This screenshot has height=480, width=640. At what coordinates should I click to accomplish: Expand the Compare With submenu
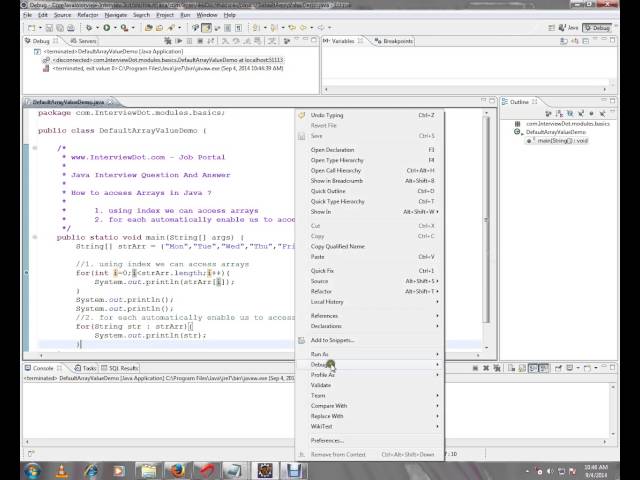click(371, 406)
